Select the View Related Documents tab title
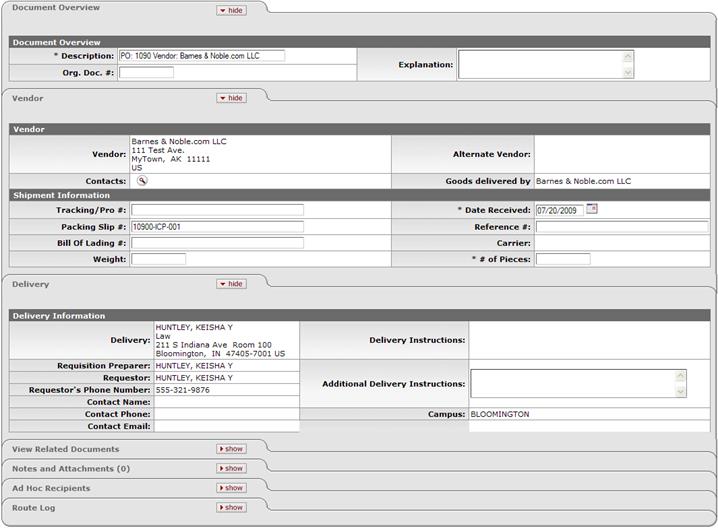Viewport: 718px width, 528px height. (x=65, y=449)
